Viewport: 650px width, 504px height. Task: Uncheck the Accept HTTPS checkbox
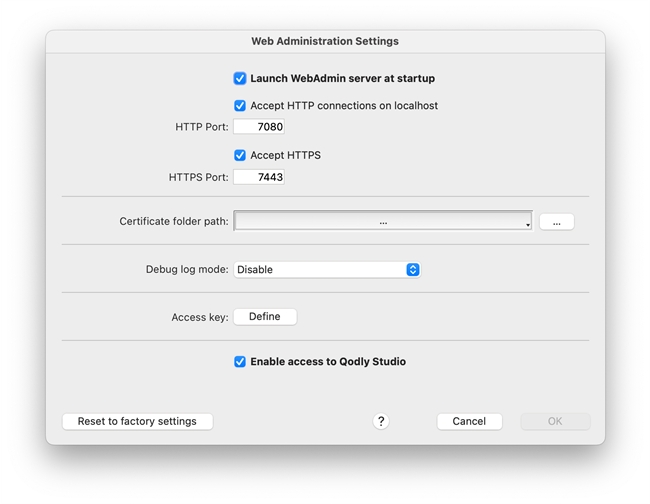[x=240, y=155]
